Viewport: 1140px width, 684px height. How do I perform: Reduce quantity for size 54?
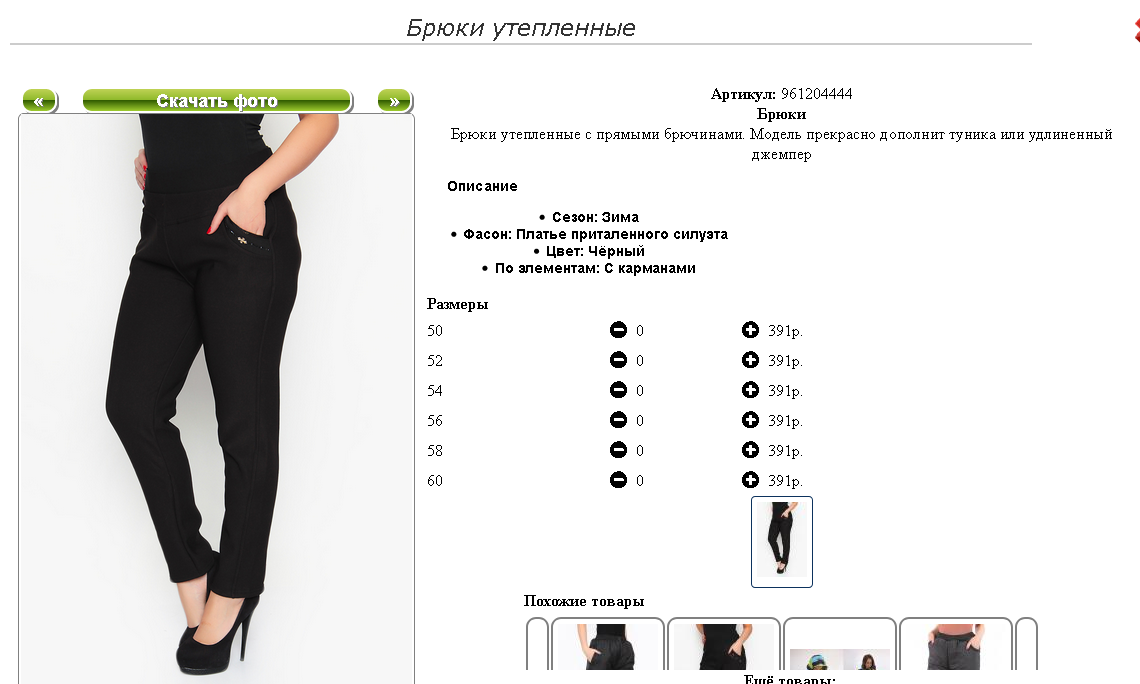coord(618,390)
